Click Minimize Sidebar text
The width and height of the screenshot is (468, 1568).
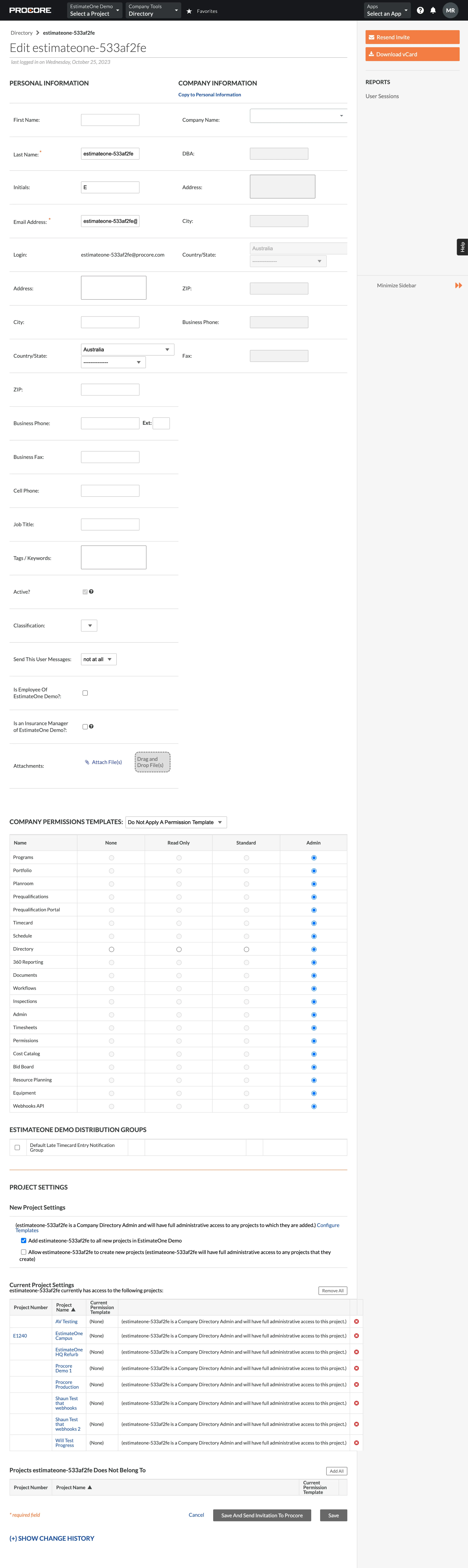coord(396,285)
